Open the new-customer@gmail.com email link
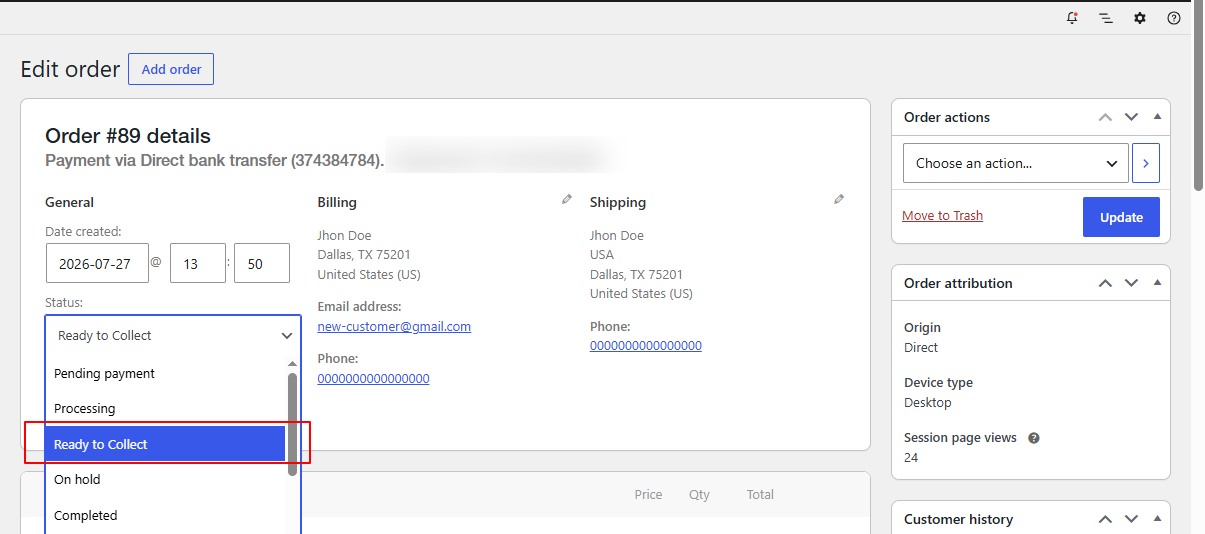The width and height of the screenshot is (1205, 534). coord(394,326)
